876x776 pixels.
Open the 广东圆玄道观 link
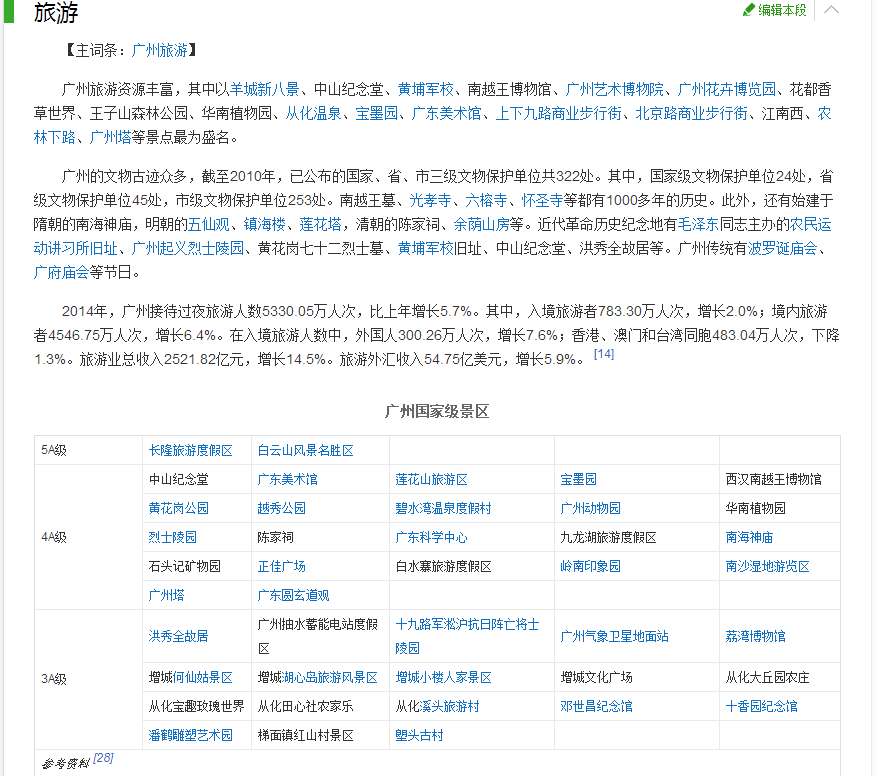pyautogui.click(x=293, y=596)
